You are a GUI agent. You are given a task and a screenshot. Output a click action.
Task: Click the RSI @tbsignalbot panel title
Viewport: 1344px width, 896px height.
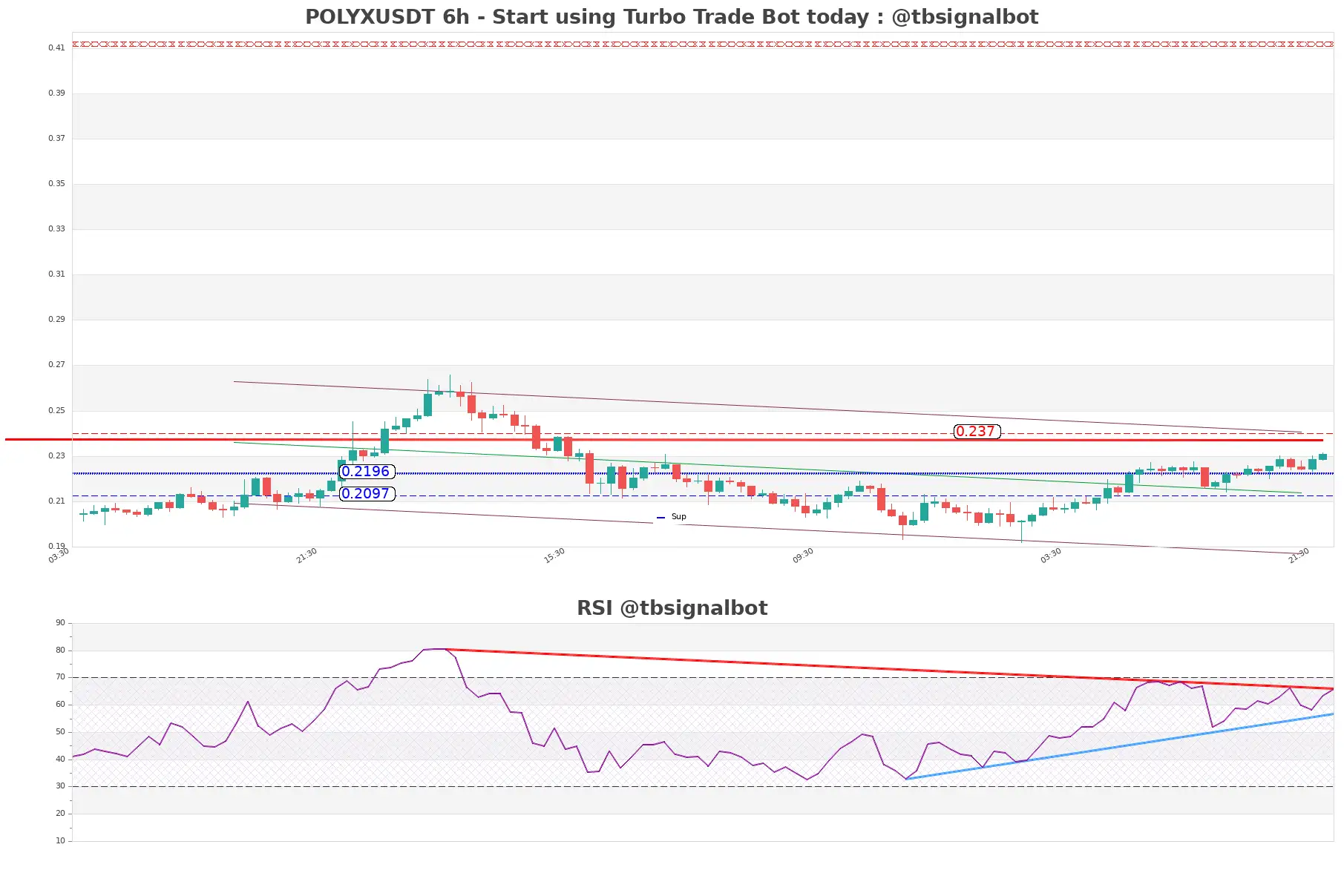coord(672,608)
